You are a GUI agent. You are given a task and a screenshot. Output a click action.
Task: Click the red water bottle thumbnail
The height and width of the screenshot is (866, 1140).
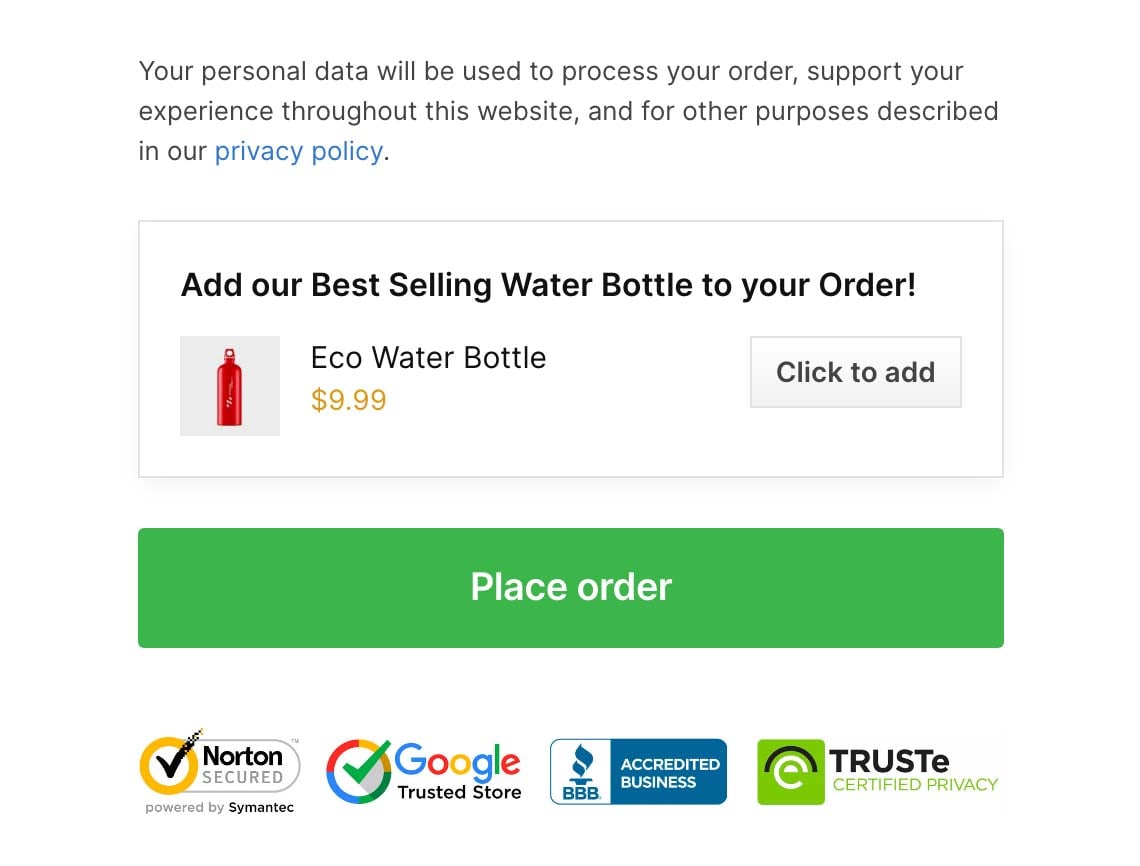[x=230, y=386]
